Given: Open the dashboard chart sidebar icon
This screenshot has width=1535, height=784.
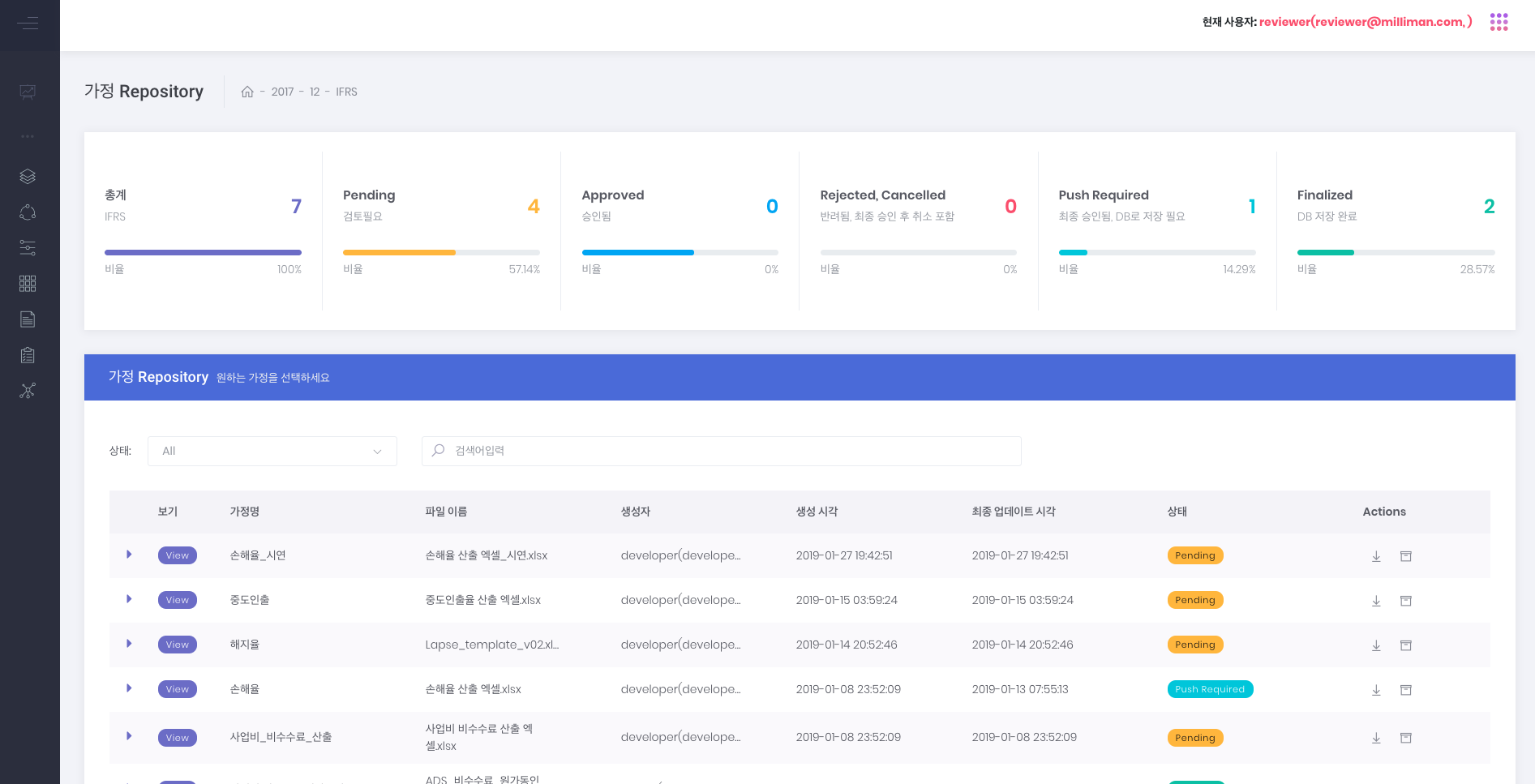Looking at the screenshot, I should tap(28, 92).
